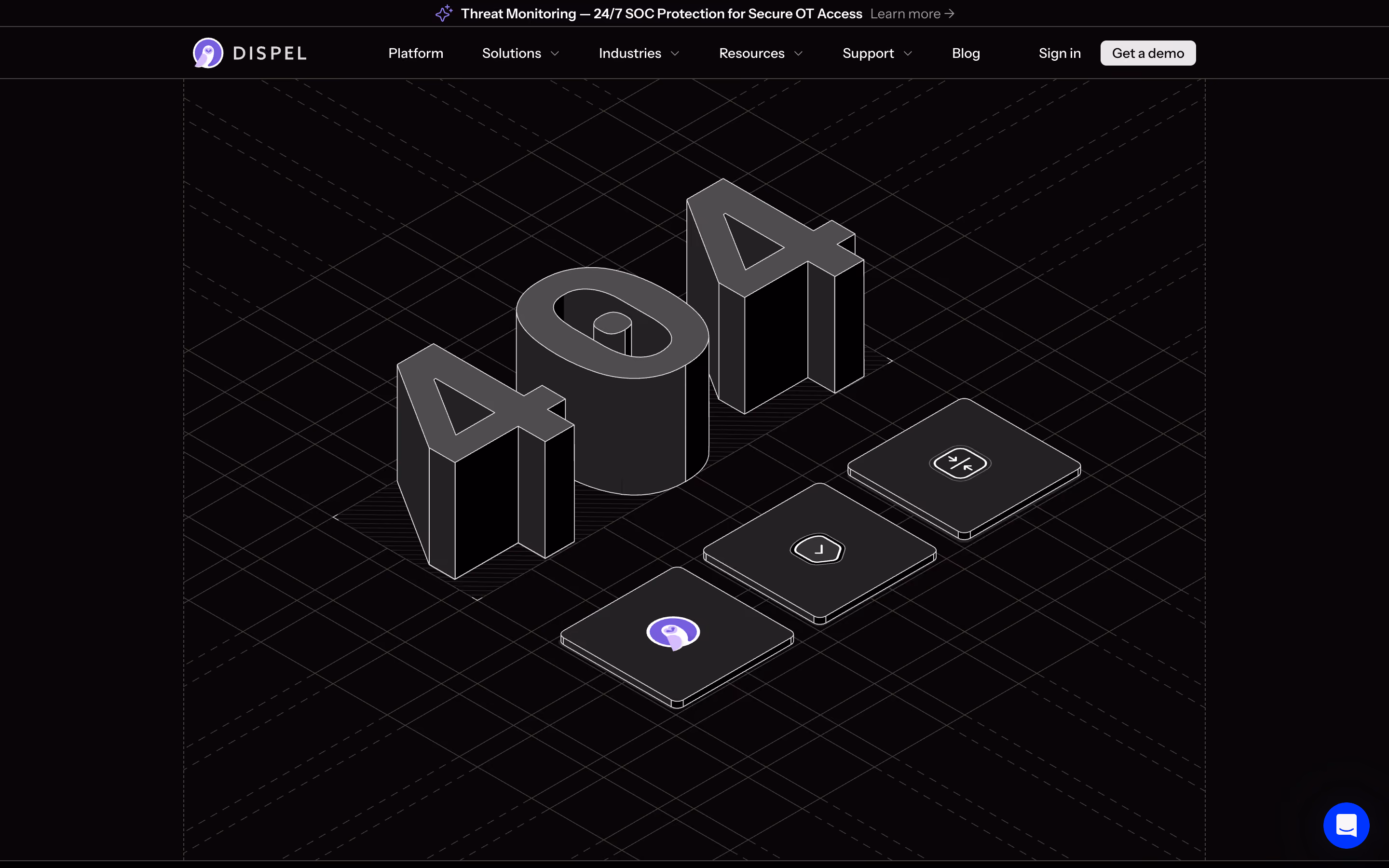Open the Platform nav item
Viewport: 1389px width, 868px height.
click(x=416, y=54)
